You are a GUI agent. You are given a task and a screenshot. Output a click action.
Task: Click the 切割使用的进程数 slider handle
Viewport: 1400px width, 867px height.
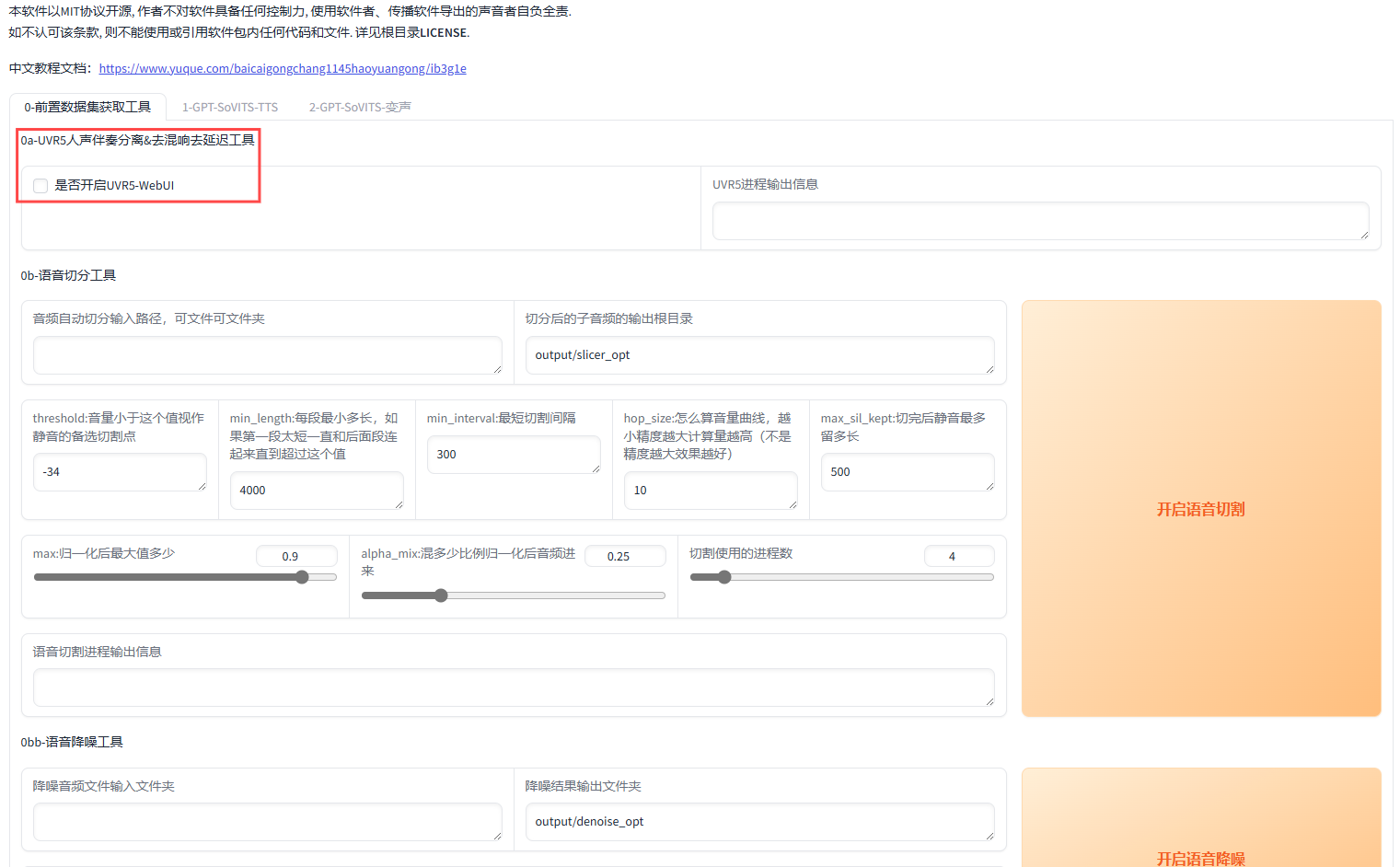(x=724, y=577)
